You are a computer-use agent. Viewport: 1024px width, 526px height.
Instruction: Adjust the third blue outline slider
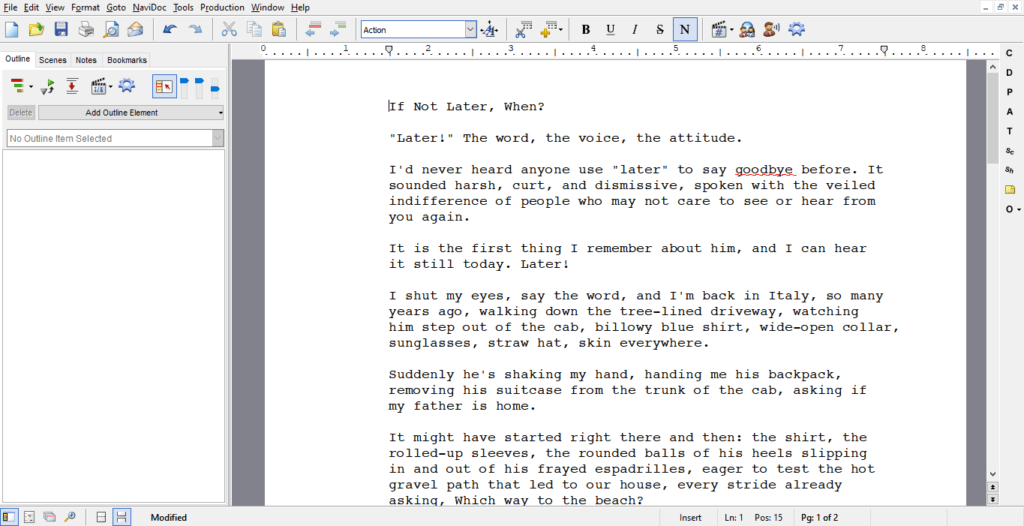click(215, 88)
